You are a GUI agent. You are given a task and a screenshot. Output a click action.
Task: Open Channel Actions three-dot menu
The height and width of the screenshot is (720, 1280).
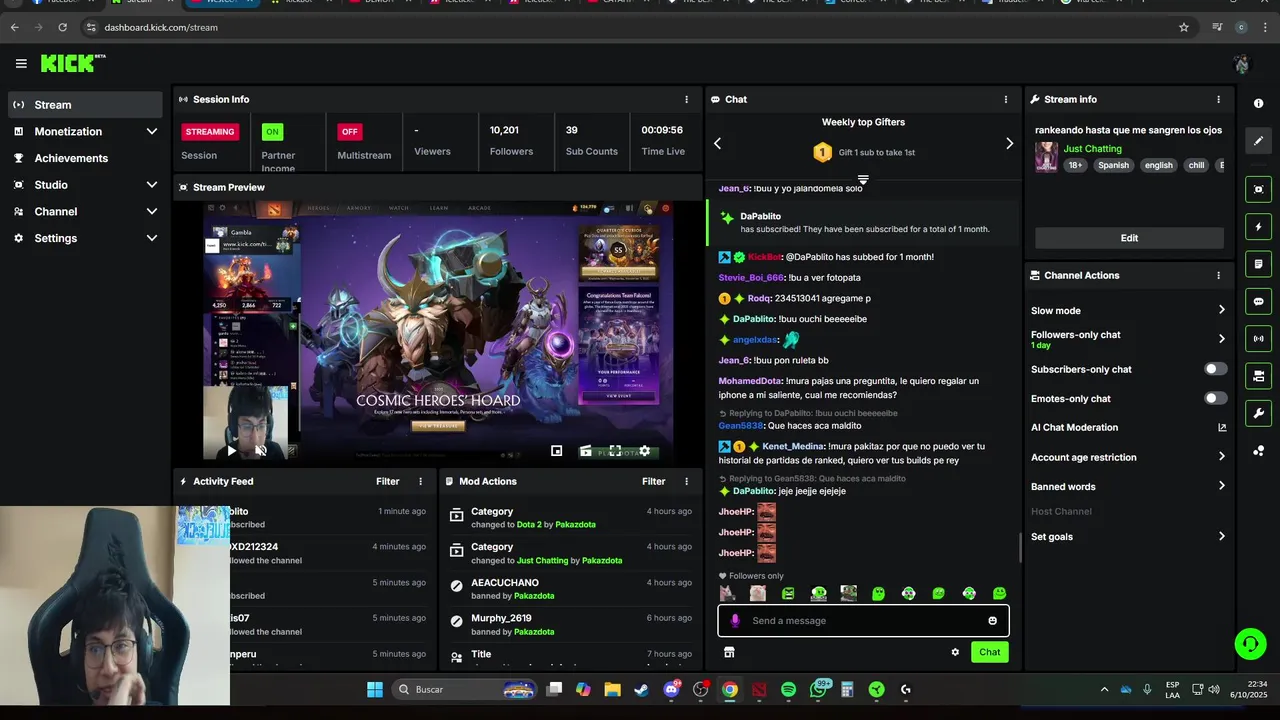click(x=1218, y=275)
